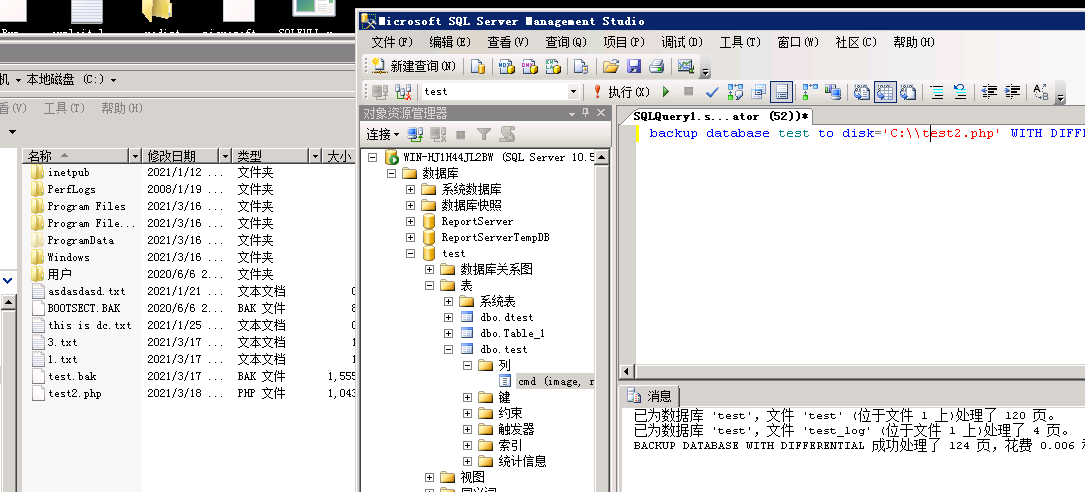
Task: Open a Database Engine Query
Action: (x=478, y=66)
